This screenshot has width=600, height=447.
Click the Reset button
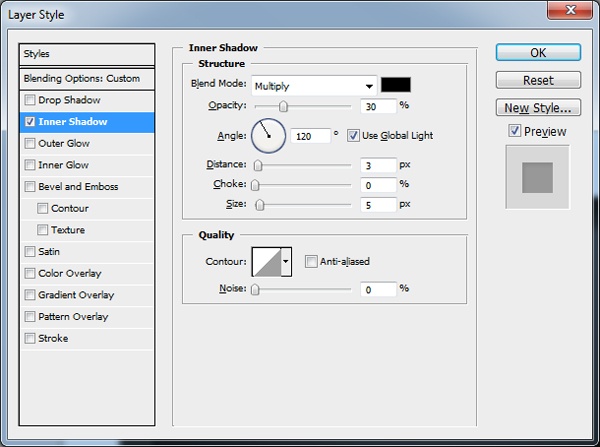(x=538, y=80)
